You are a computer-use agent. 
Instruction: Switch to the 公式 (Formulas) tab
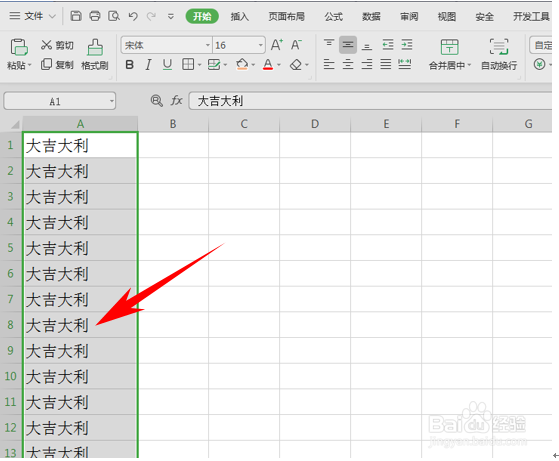click(x=334, y=16)
